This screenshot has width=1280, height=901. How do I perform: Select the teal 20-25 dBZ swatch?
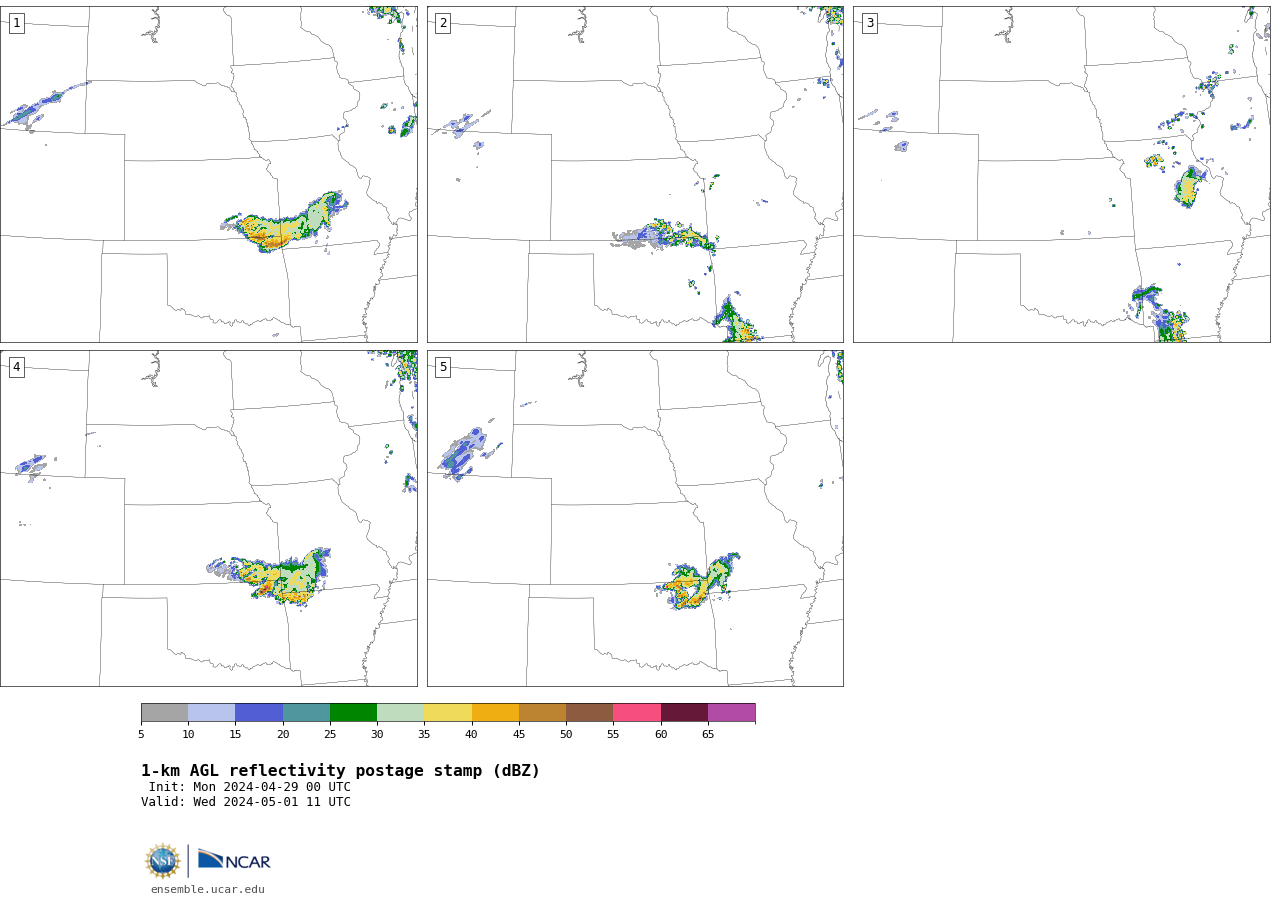coord(306,712)
